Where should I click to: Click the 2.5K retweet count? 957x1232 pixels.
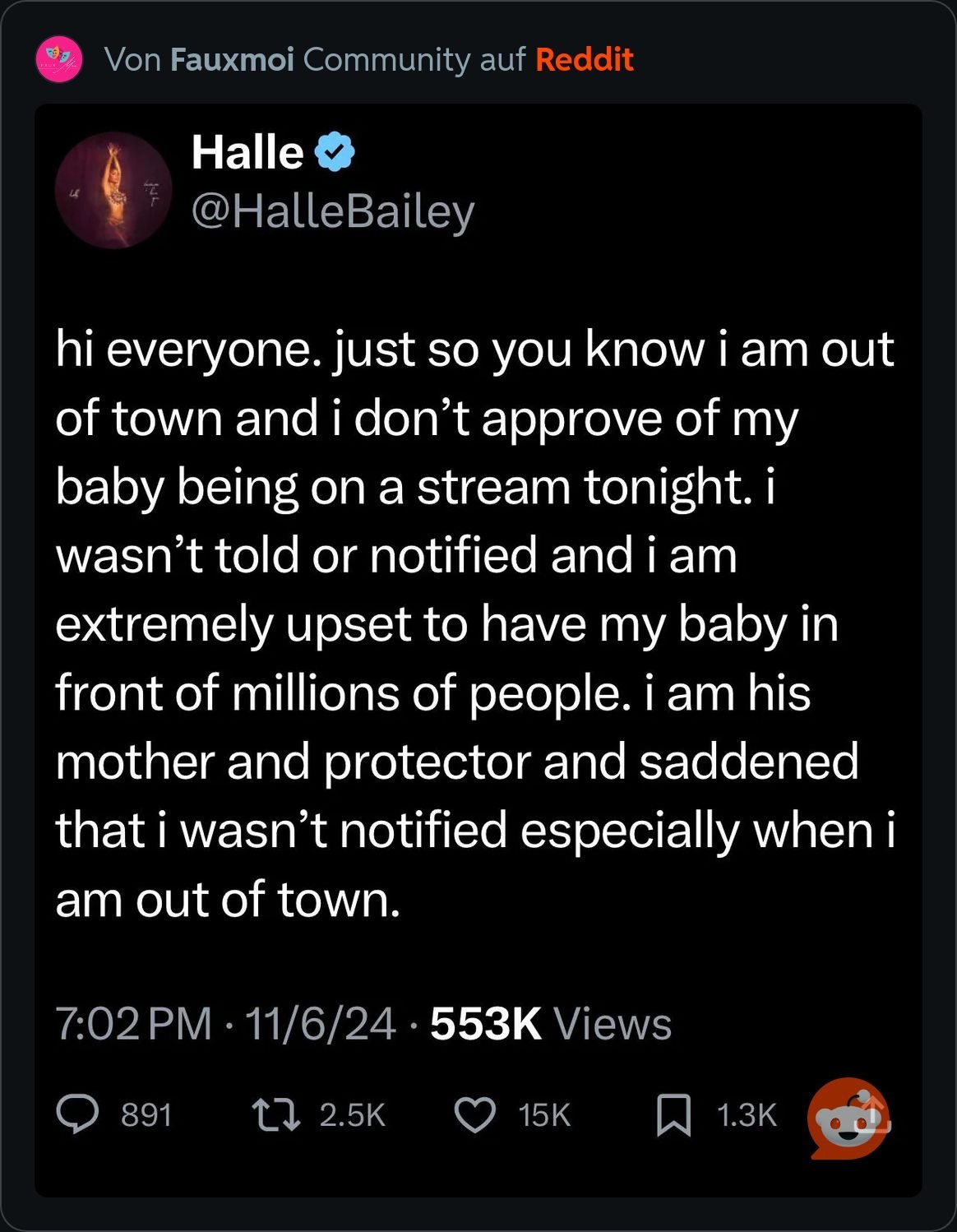tap(352, 1115)
